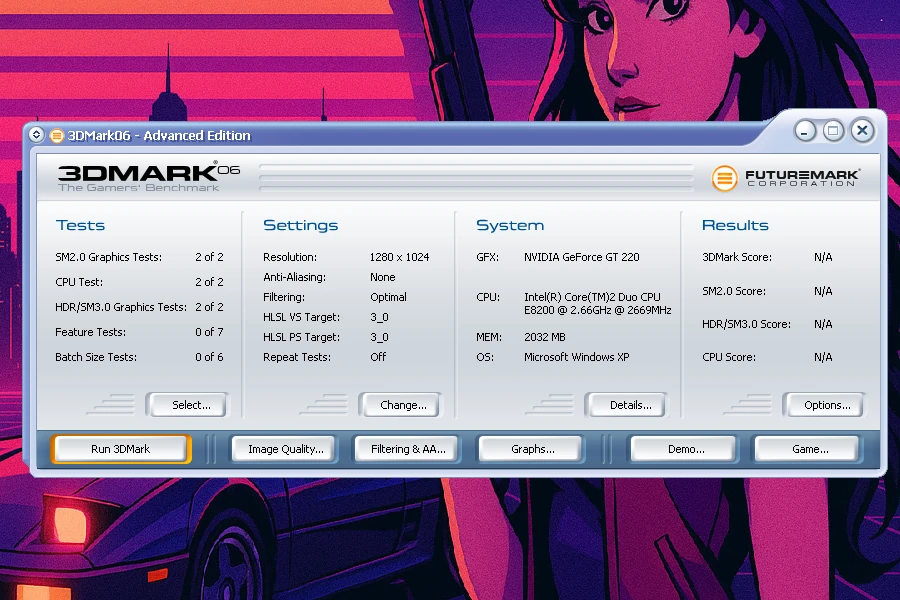Click the orange 3DMark icon in title bar
This screenshot has height=600, width=900.
click(56, 136)
